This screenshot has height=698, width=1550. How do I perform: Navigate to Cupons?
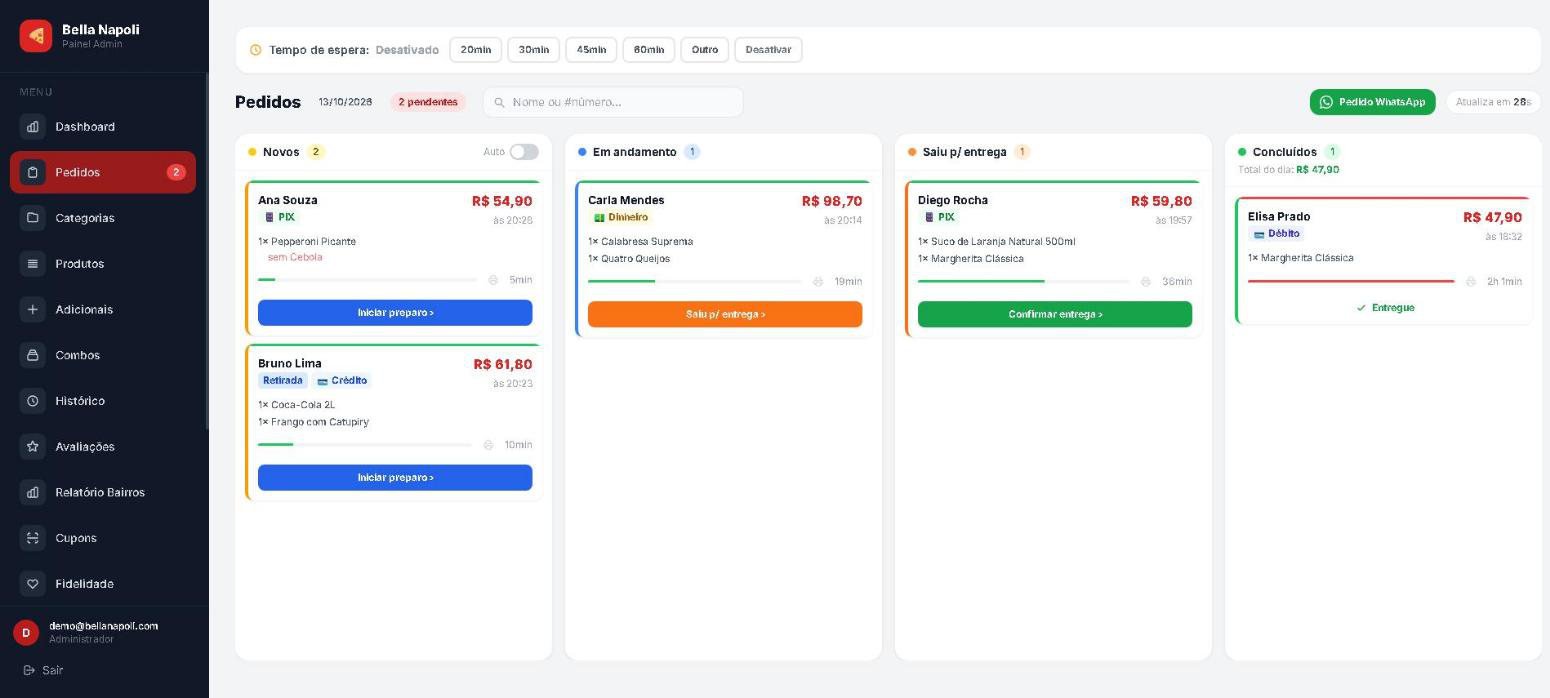point(103,538)
